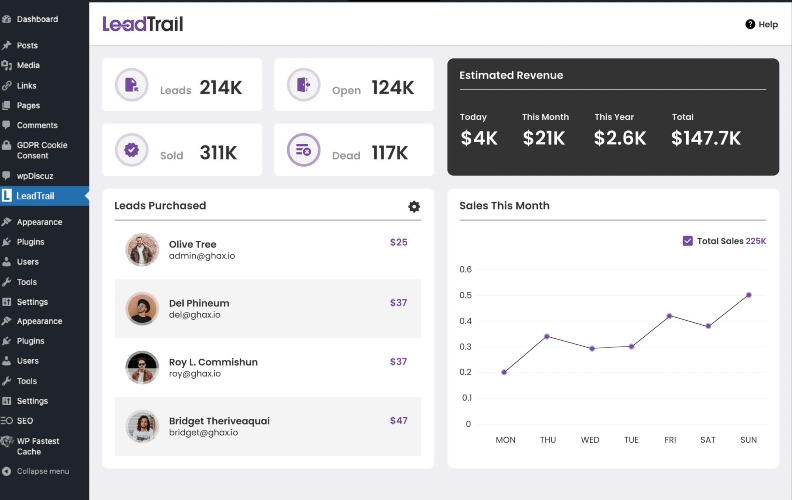Click the MON data point on chart
Viewport: 792px width, 500px height.
[504, 372]
